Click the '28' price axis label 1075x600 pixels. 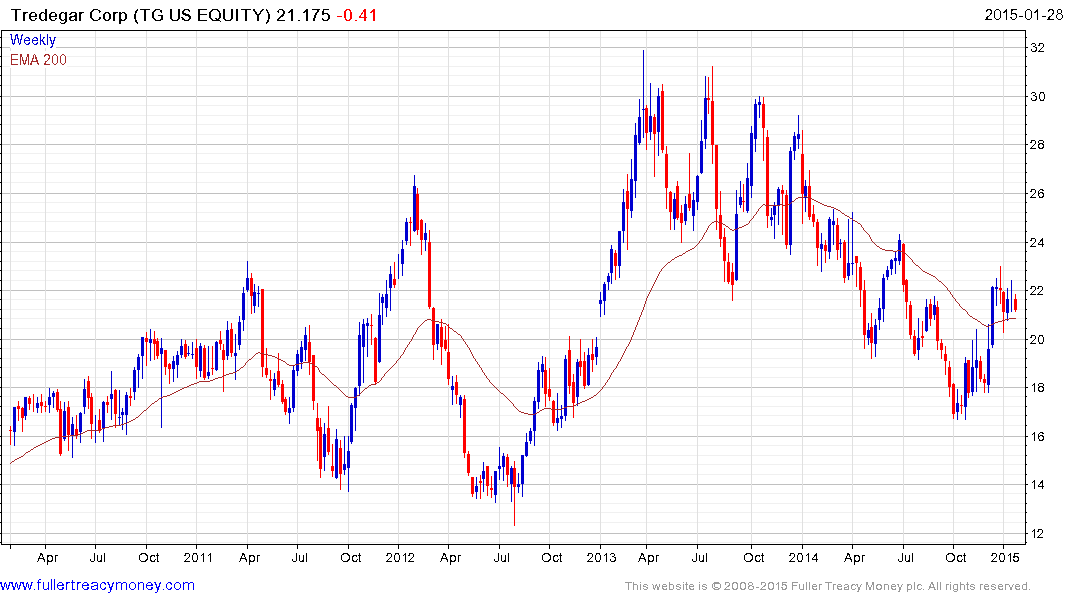(x=1037, y=145)
